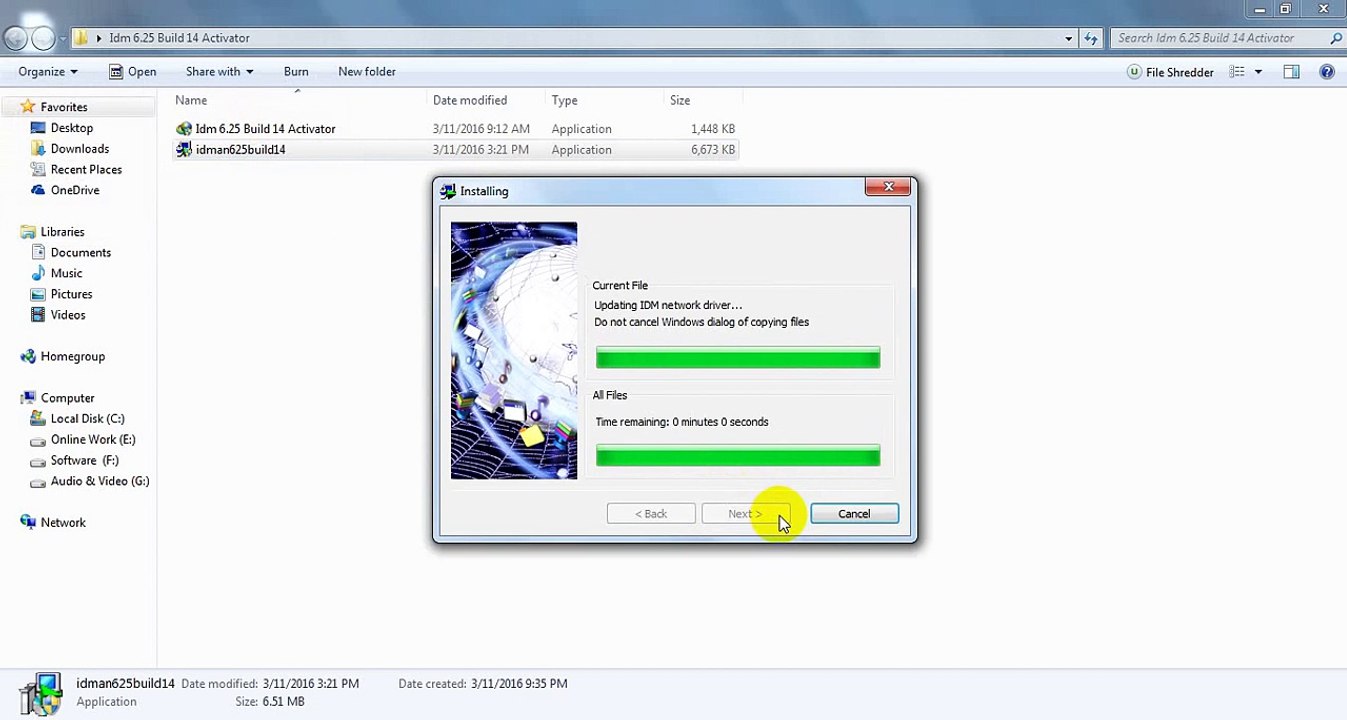Minimize the Explorer window
The height and width of the screenshot is (720, 1347).
(1259, 9)
